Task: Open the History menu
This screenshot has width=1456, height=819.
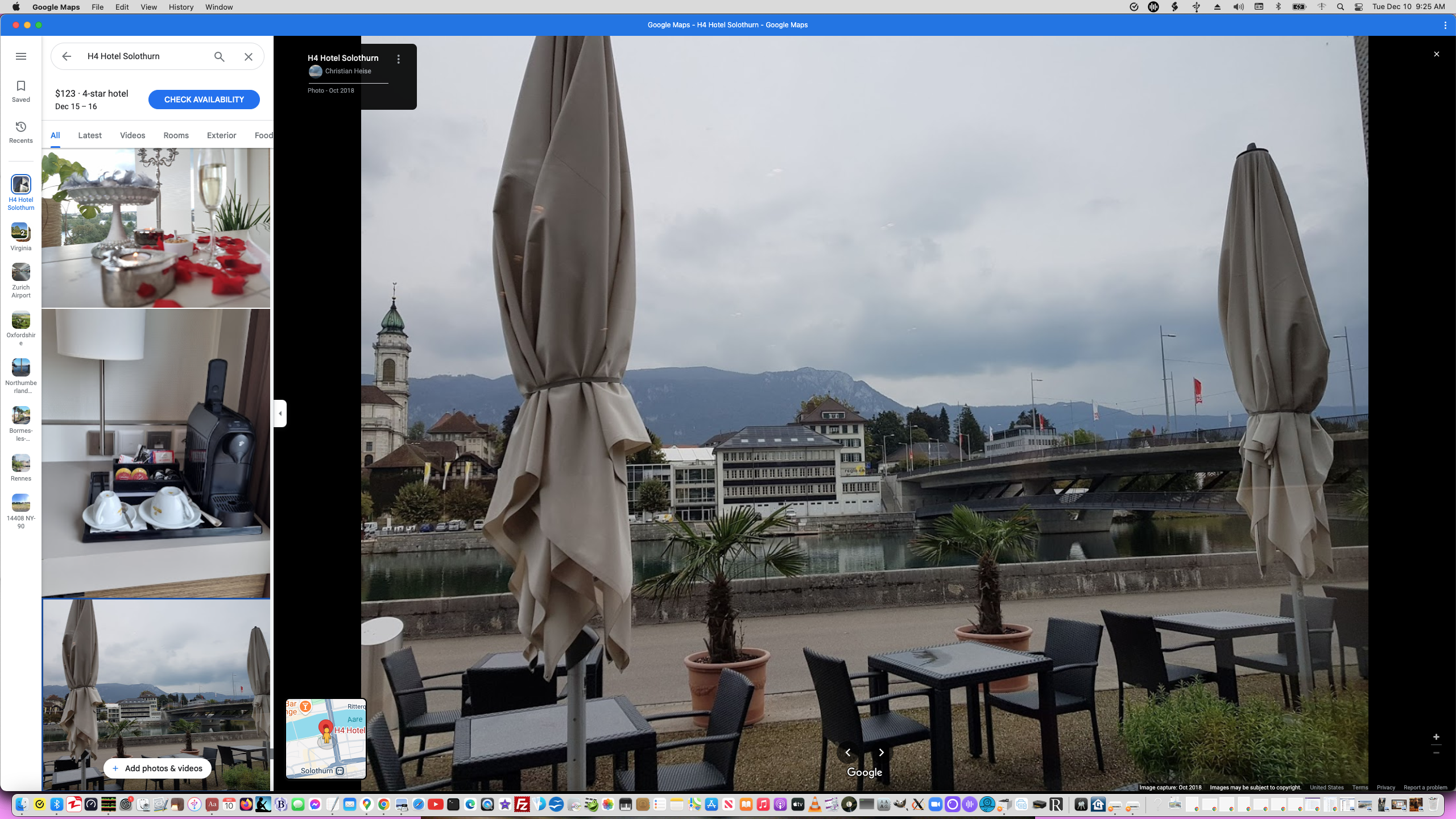Action: [181, 7]
